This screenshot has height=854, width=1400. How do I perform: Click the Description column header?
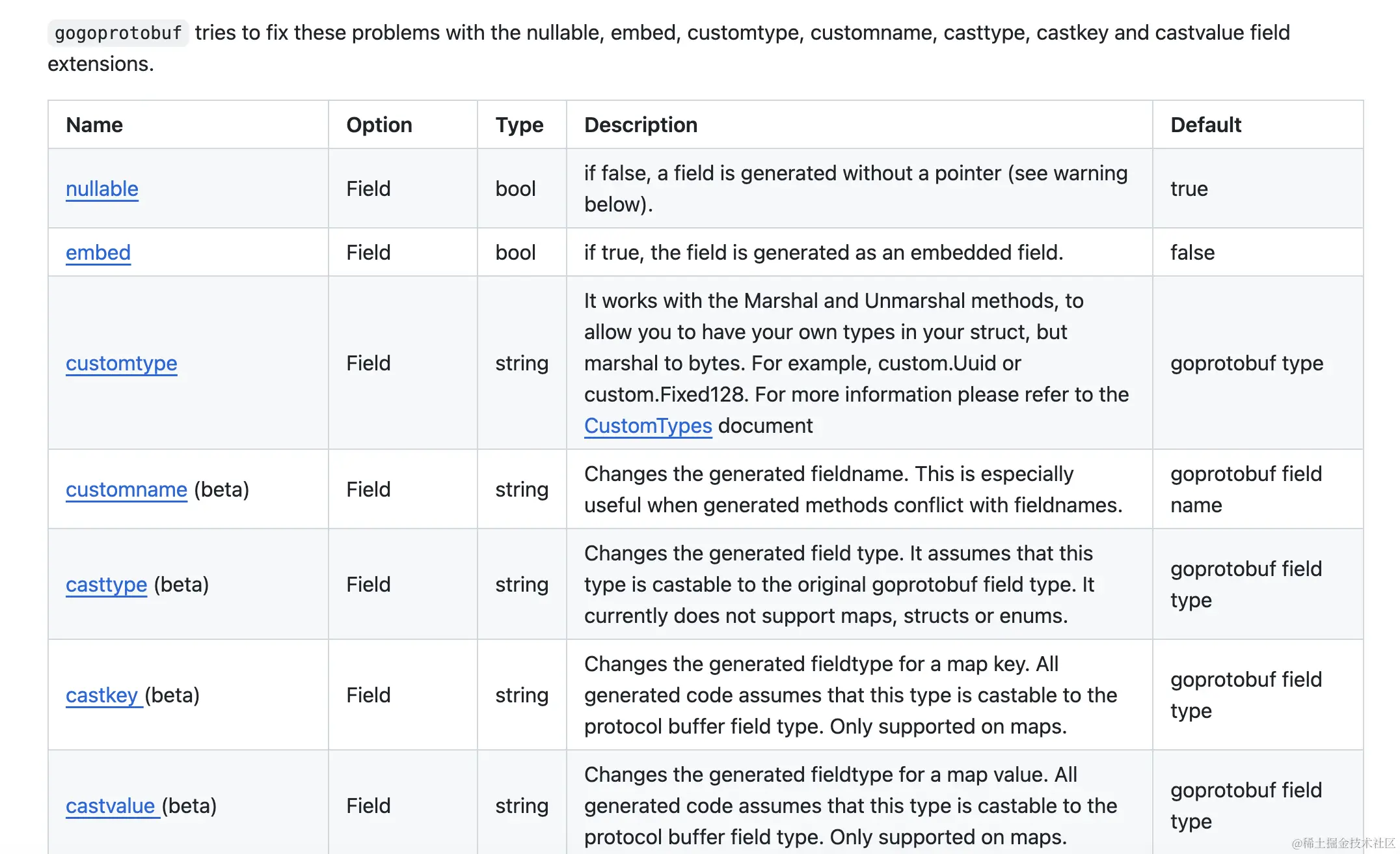640,125
